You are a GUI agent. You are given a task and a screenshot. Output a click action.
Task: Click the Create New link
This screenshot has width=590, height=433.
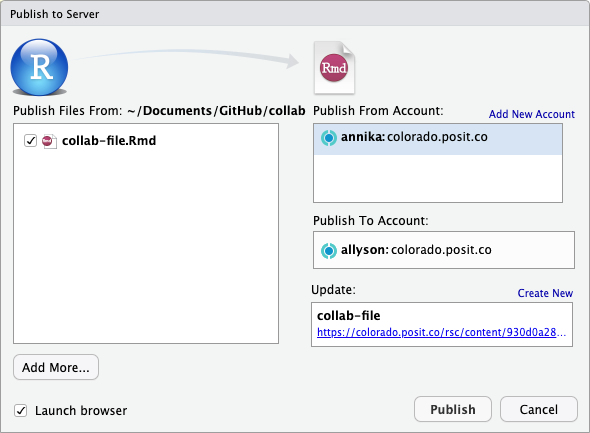(x=545, y=293)
